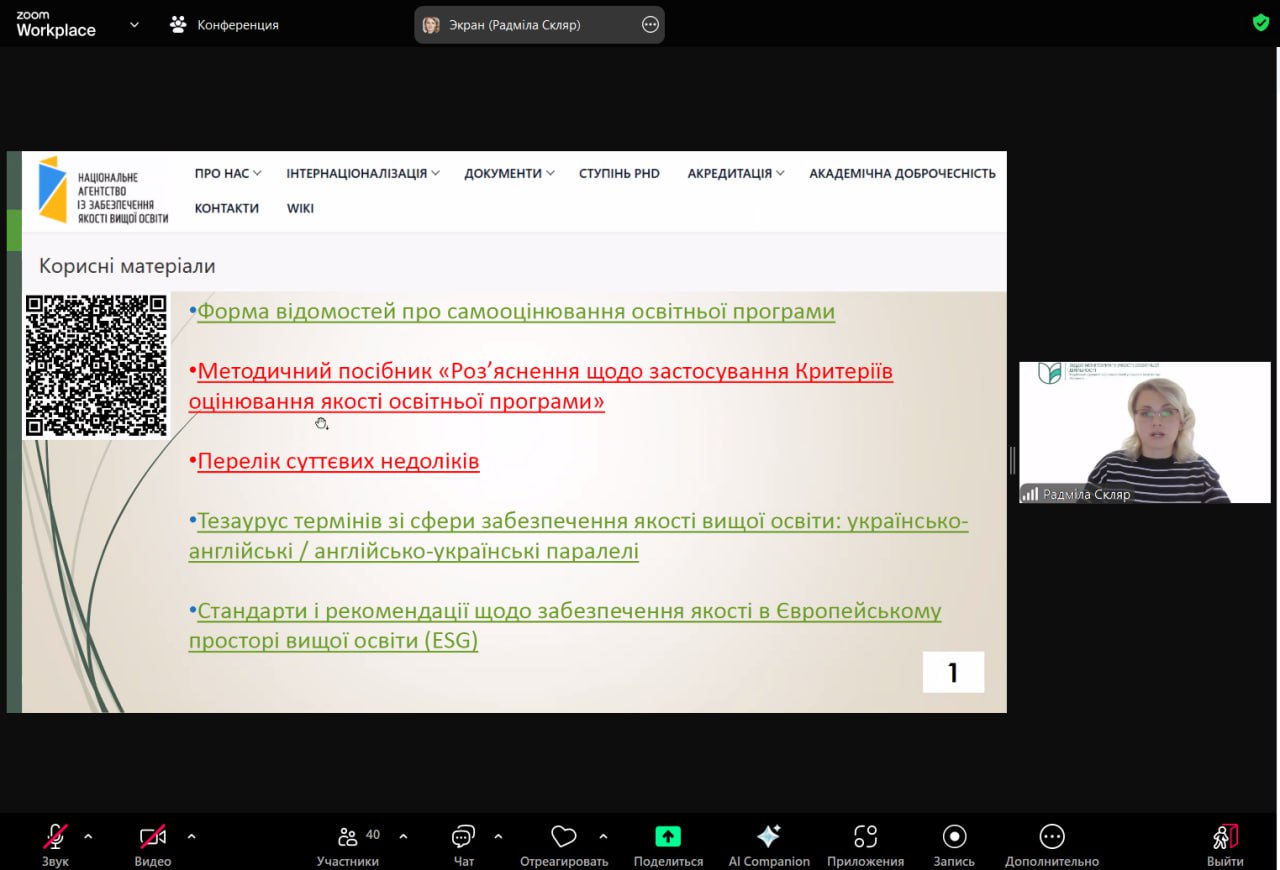Go to АКАДЕМІЧНА ДОБРОЧЕСНІСТЬ page
1280x870 pixels.
[x=902, y=173]
